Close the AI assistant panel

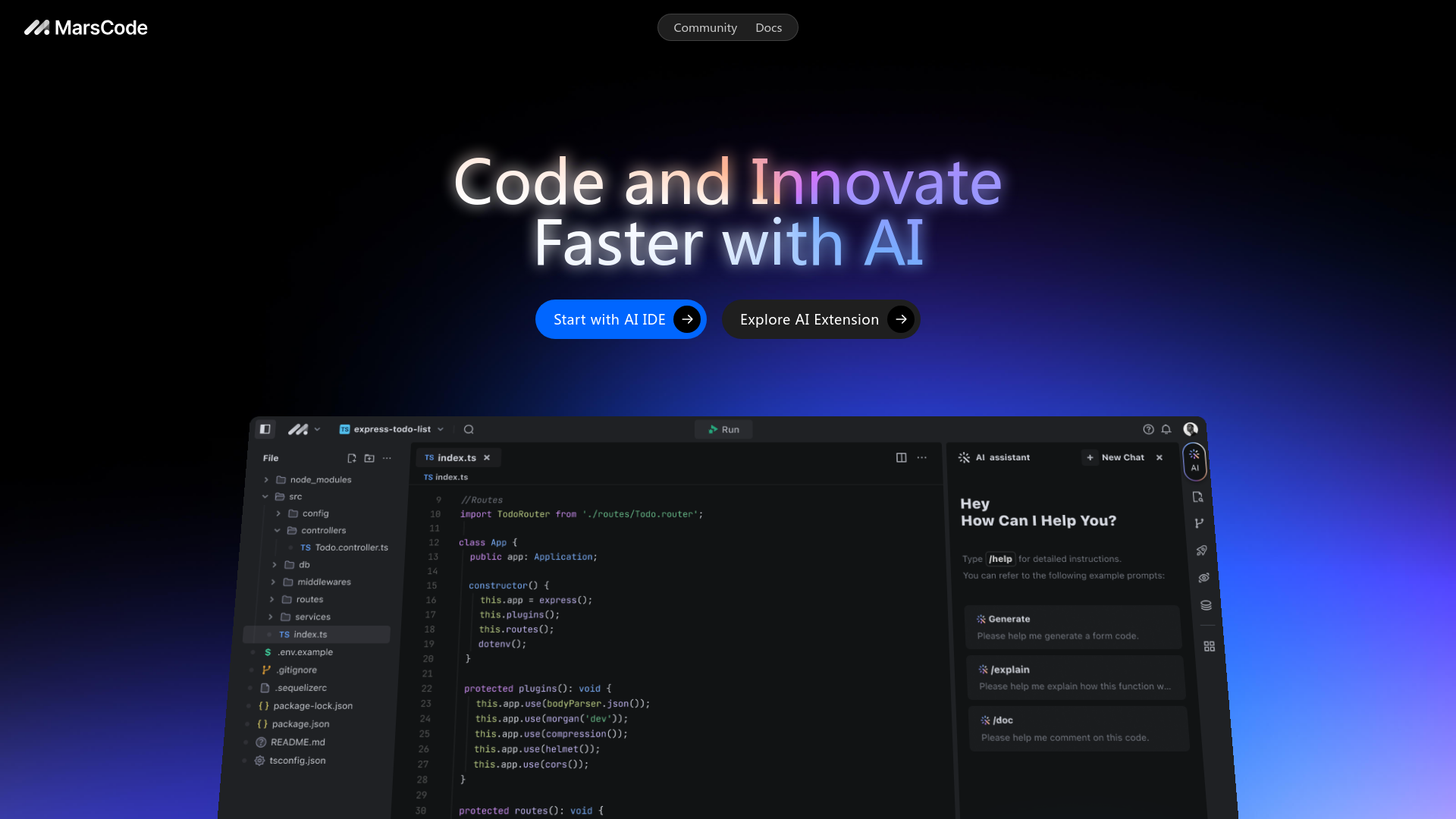[x=1159, y=458]
